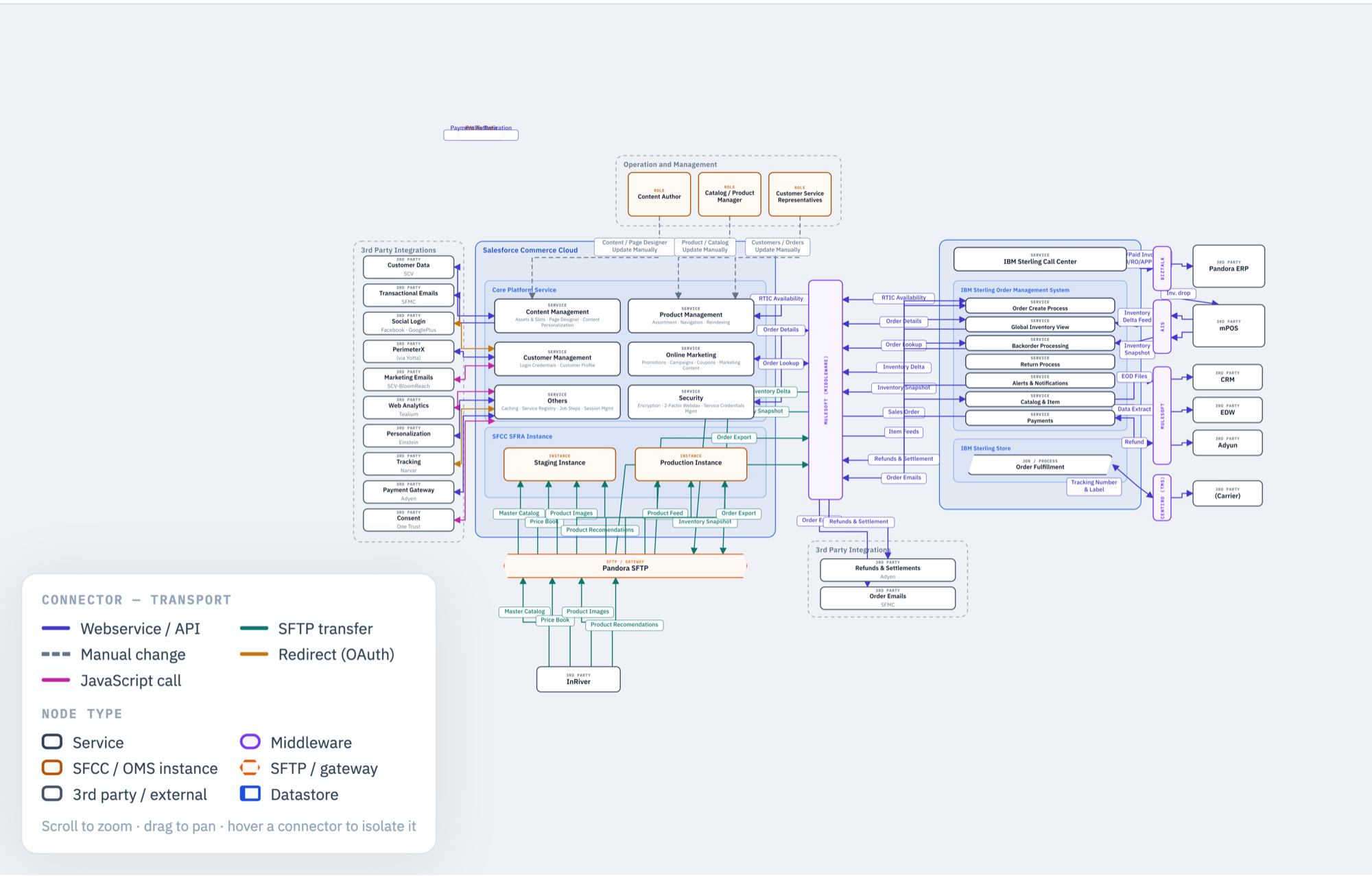Select the mPOS node
This screenshot has height=876, width=1372.
(x=1229, y=326)
